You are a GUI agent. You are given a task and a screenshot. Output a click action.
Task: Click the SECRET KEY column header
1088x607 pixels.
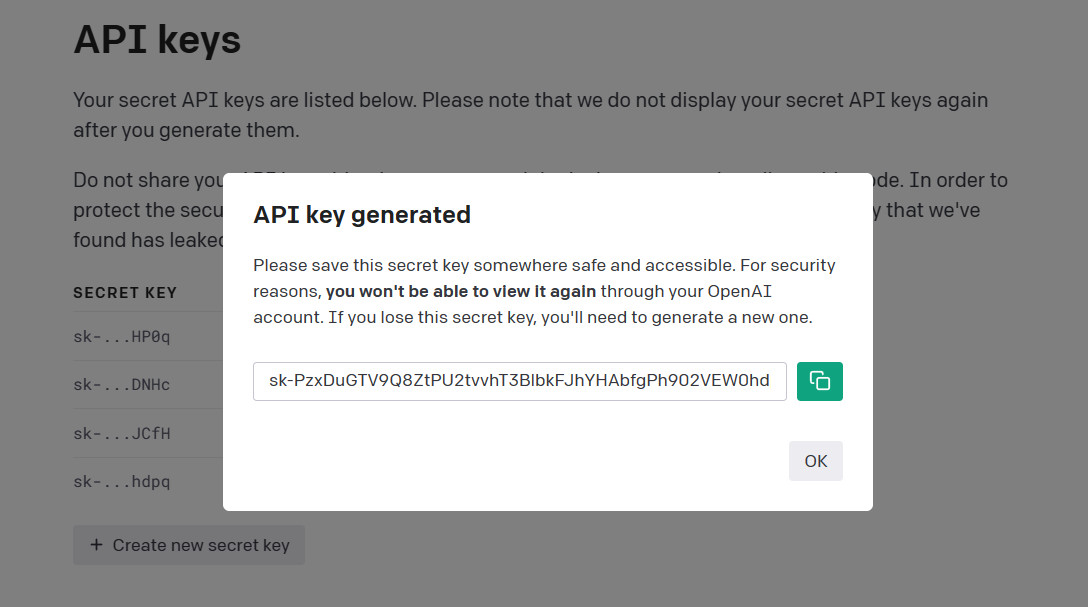pyautogui.click(x=125, y=293)
